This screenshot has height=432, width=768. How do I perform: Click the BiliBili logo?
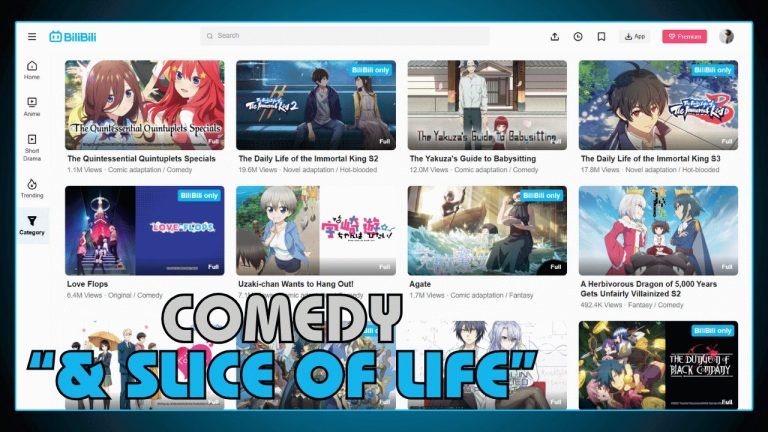(73, 37)
